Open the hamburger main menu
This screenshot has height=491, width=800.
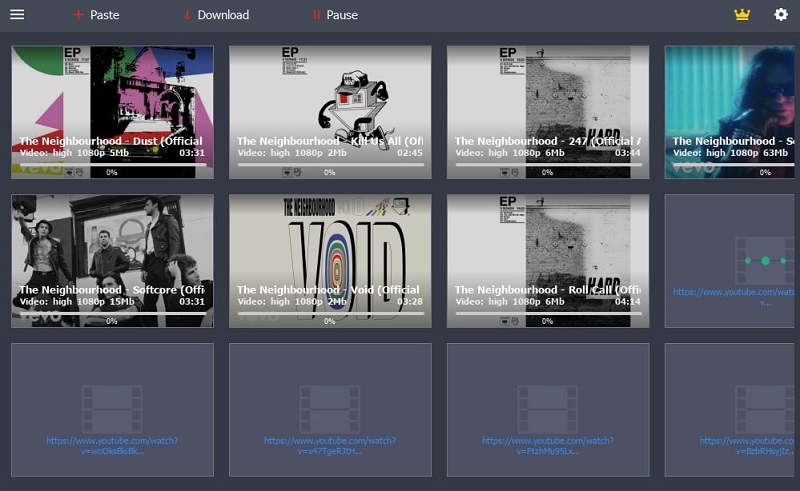[17, 14]
